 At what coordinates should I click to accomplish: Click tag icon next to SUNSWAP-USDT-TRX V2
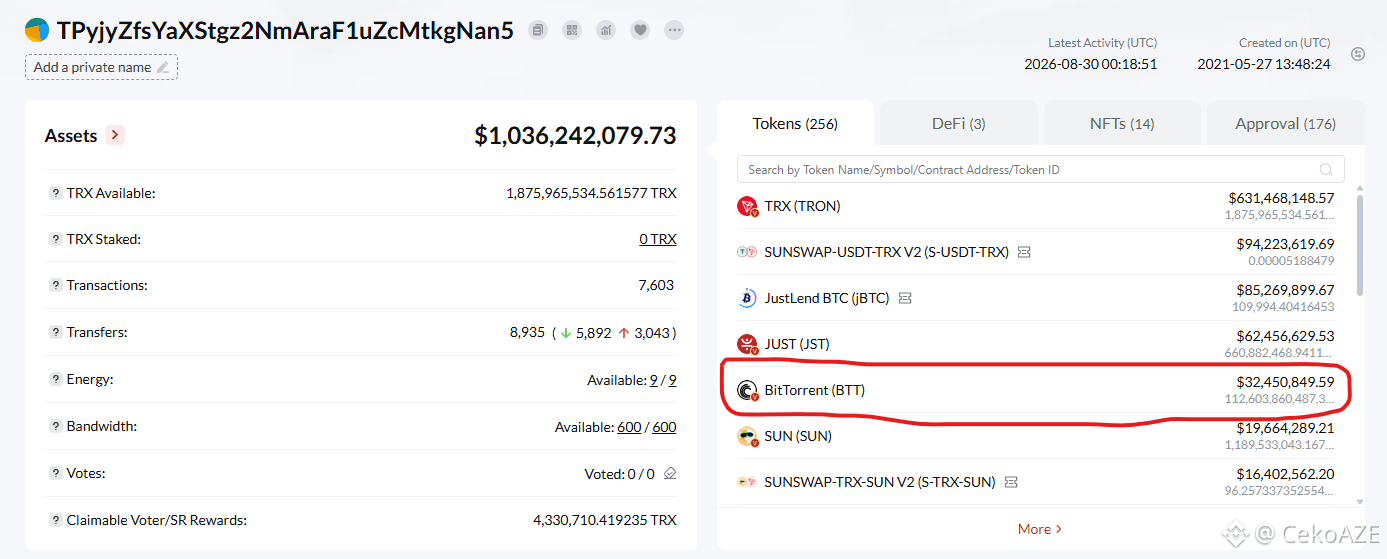(1024, 252)
